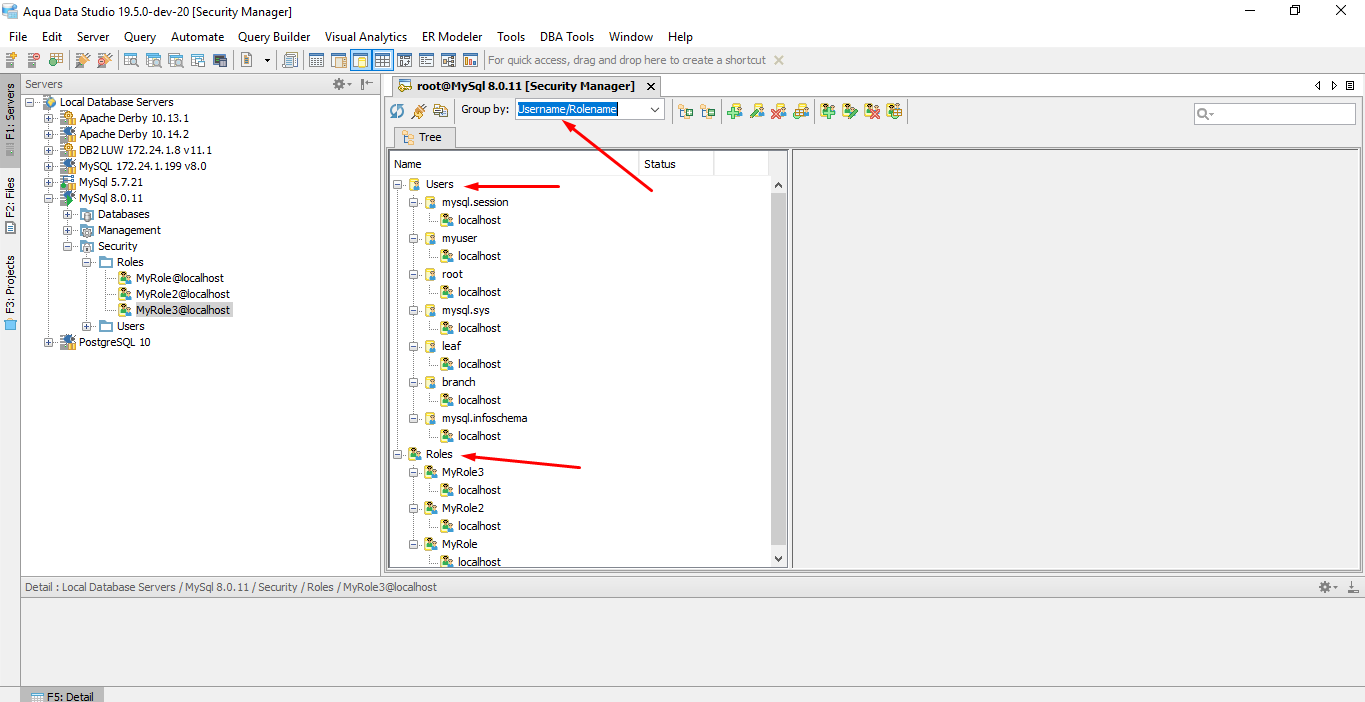
Task: Click Collapse All nodes icon in Security Manager
Action: (708, 111)
